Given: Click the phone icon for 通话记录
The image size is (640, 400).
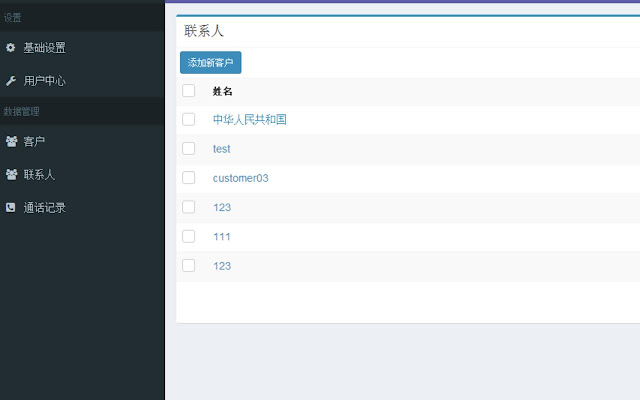Looking at the screenshot, I should point(11,207).
